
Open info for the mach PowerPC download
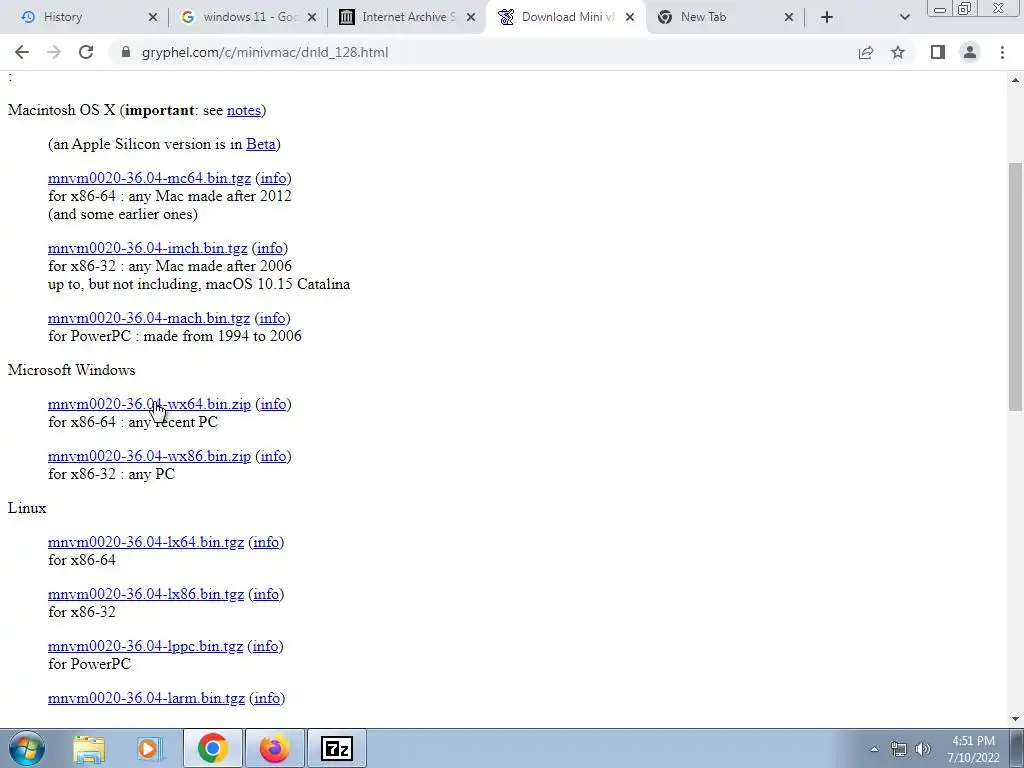coord(272,318)
